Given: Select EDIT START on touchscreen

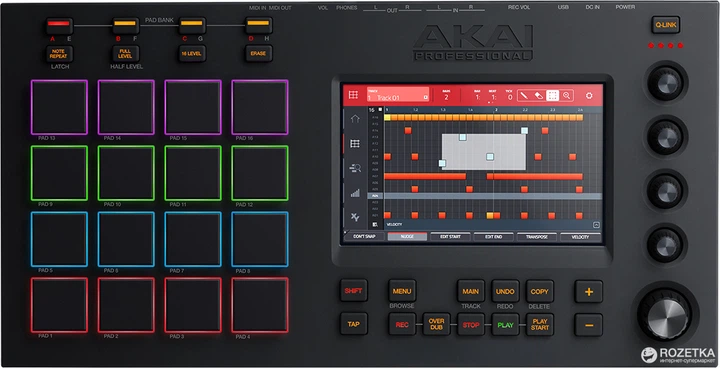Looking at the screenshot, I should [450, 237].
